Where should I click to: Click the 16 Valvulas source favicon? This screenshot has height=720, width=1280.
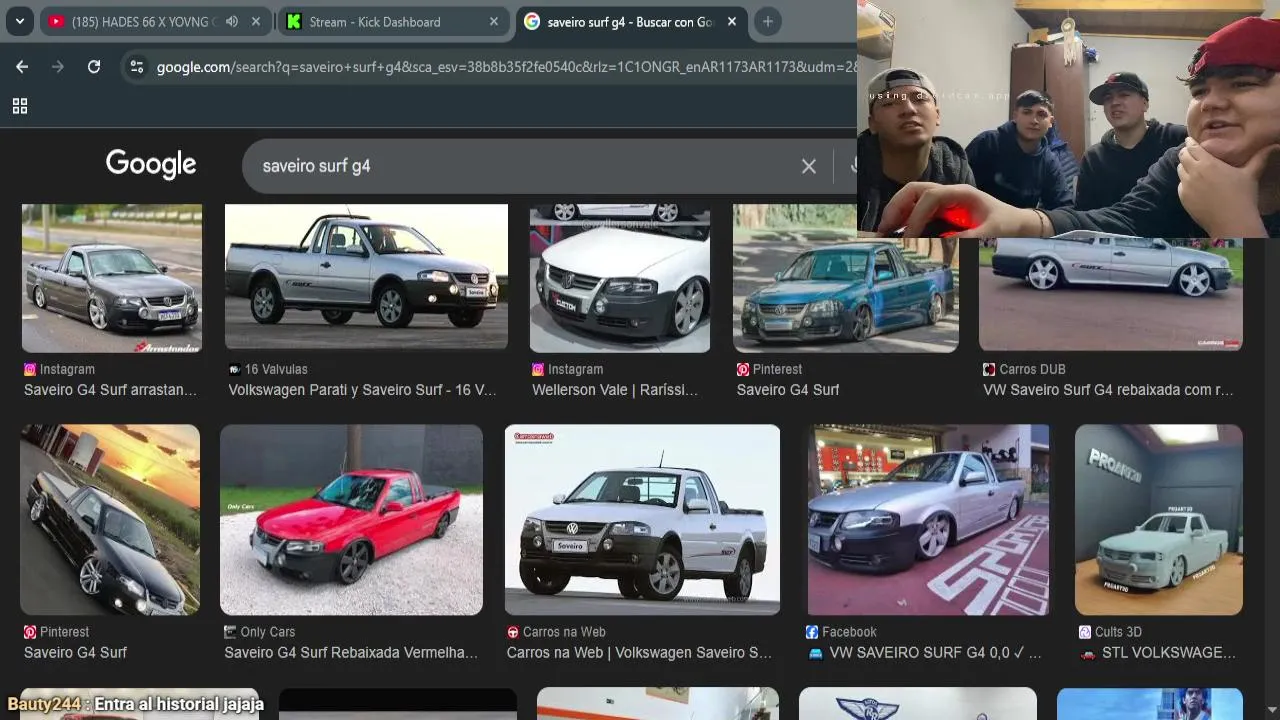(235, 369)
